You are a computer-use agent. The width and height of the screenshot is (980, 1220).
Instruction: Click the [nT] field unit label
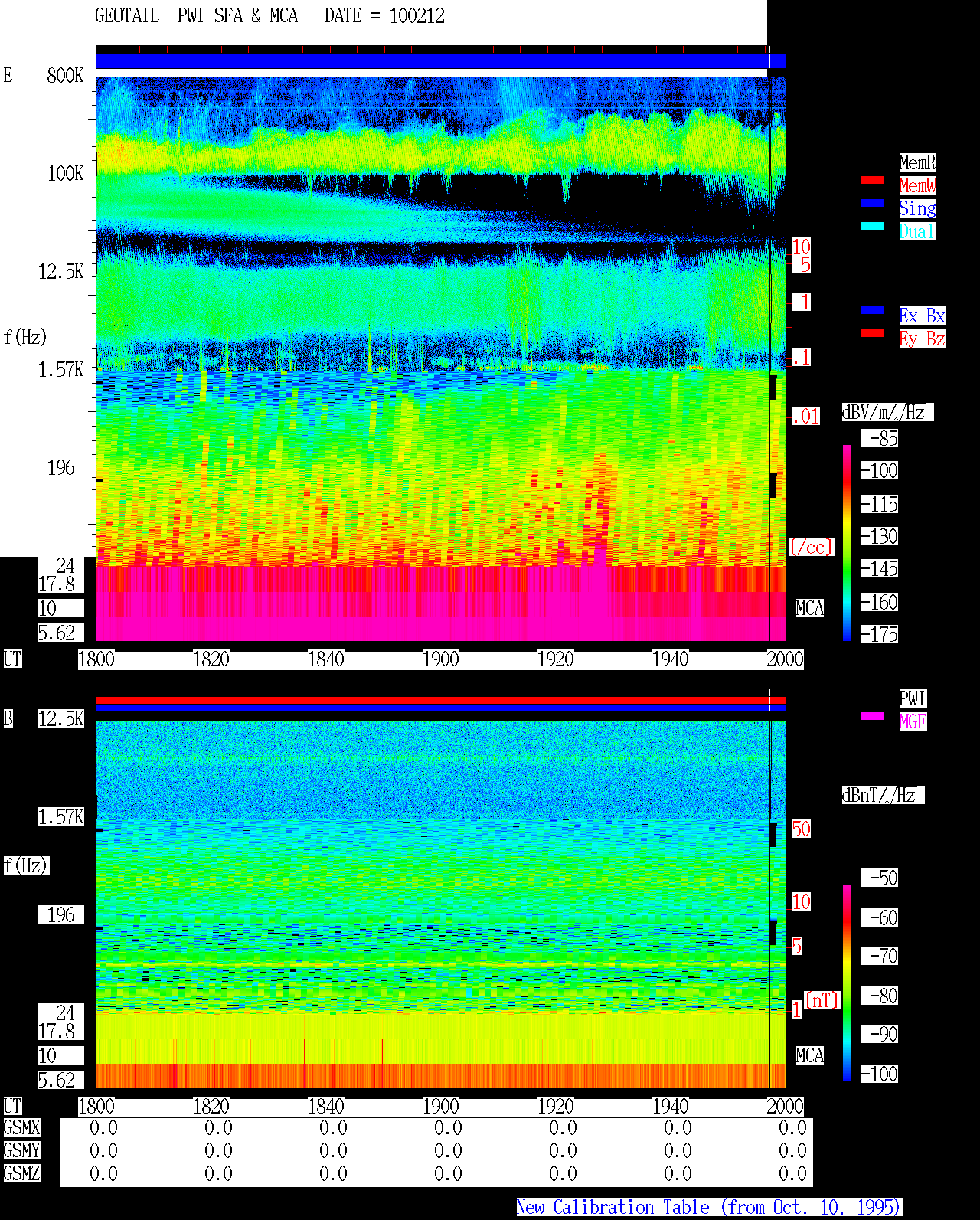click(x=822, y=1000)
